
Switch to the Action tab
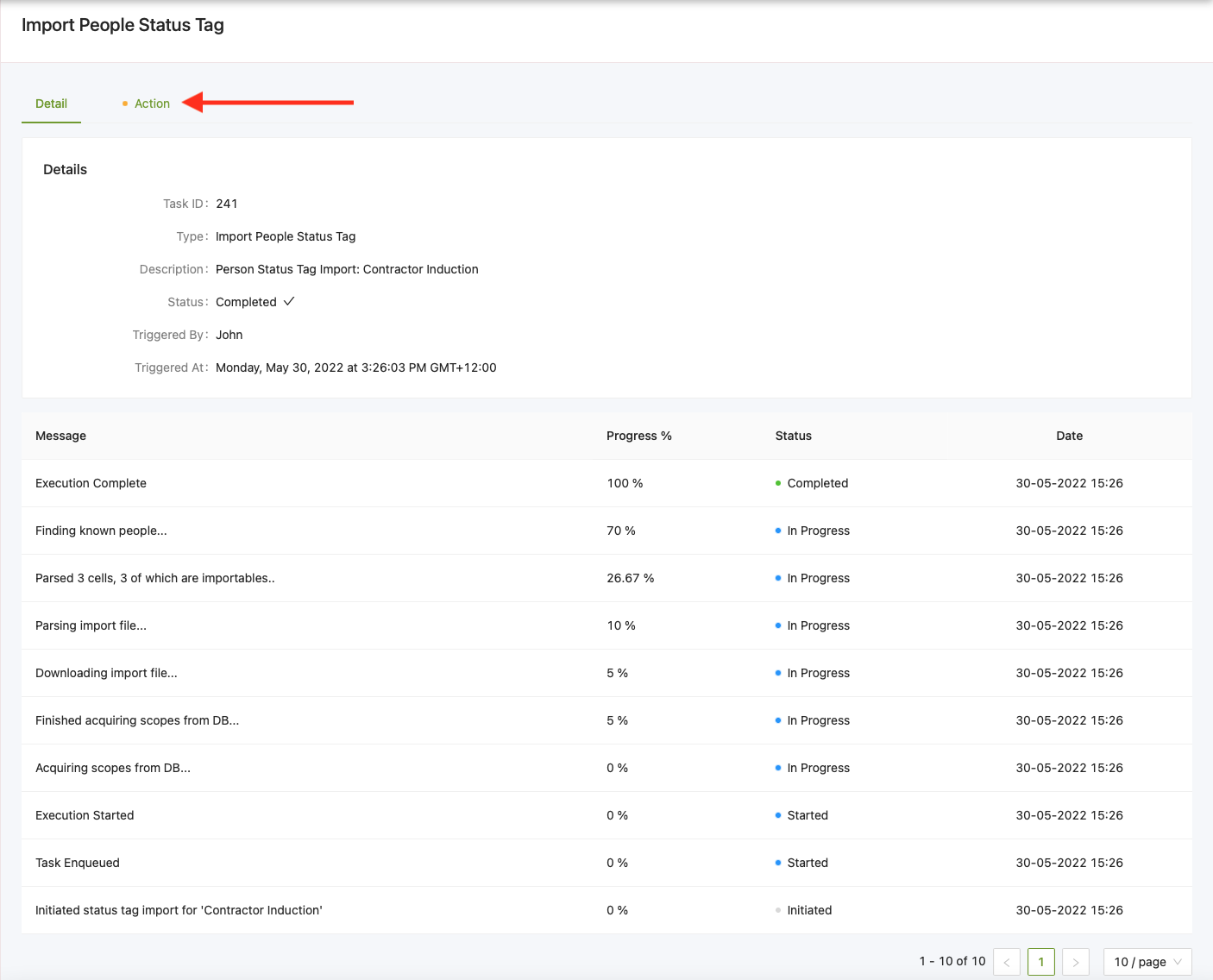click(152, 104)
